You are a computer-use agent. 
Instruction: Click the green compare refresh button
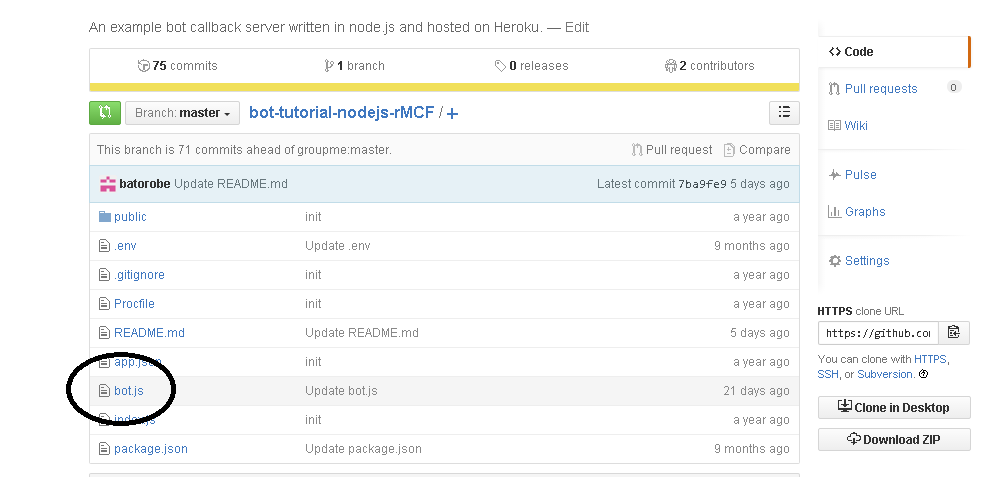(x=105, y=113)
